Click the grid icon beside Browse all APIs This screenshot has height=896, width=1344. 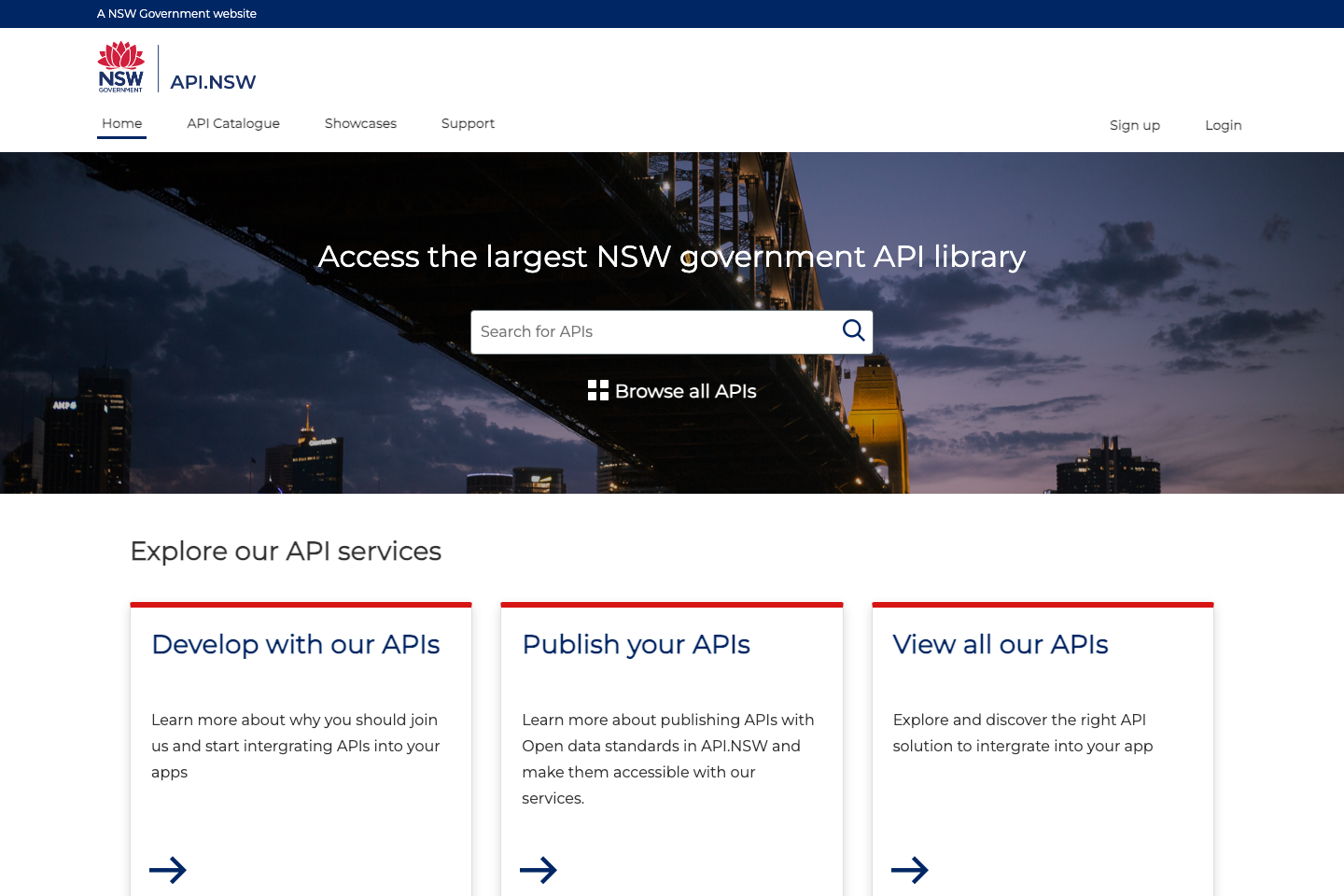598,390
